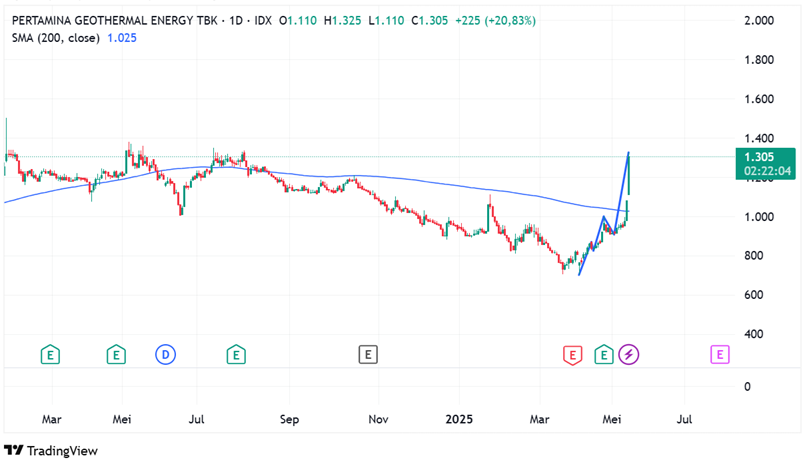Click the 0 label on lower pane axis
806x463 pixels.
[747, 386]
